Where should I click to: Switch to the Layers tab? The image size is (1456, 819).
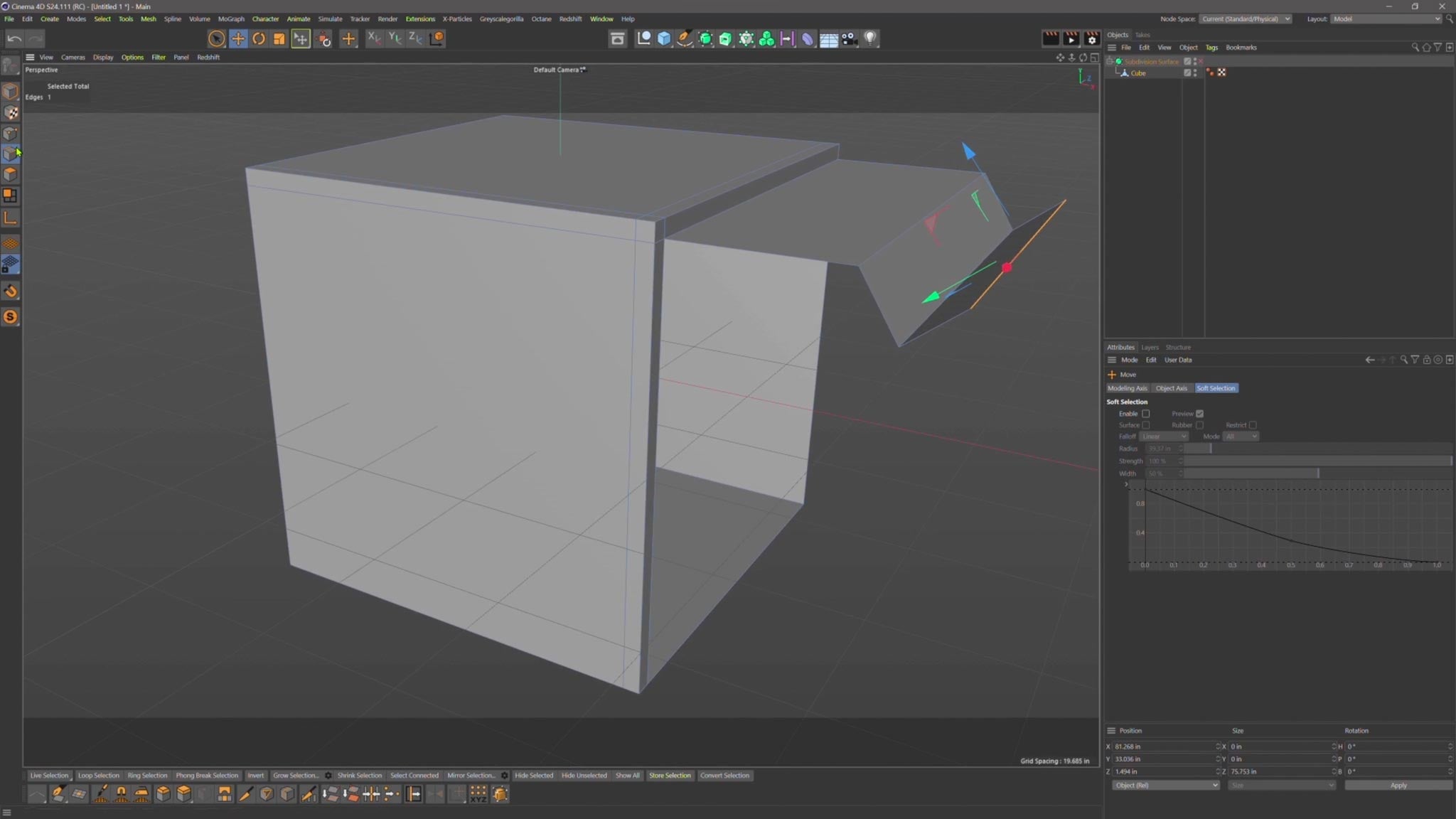pos(1150,347)
